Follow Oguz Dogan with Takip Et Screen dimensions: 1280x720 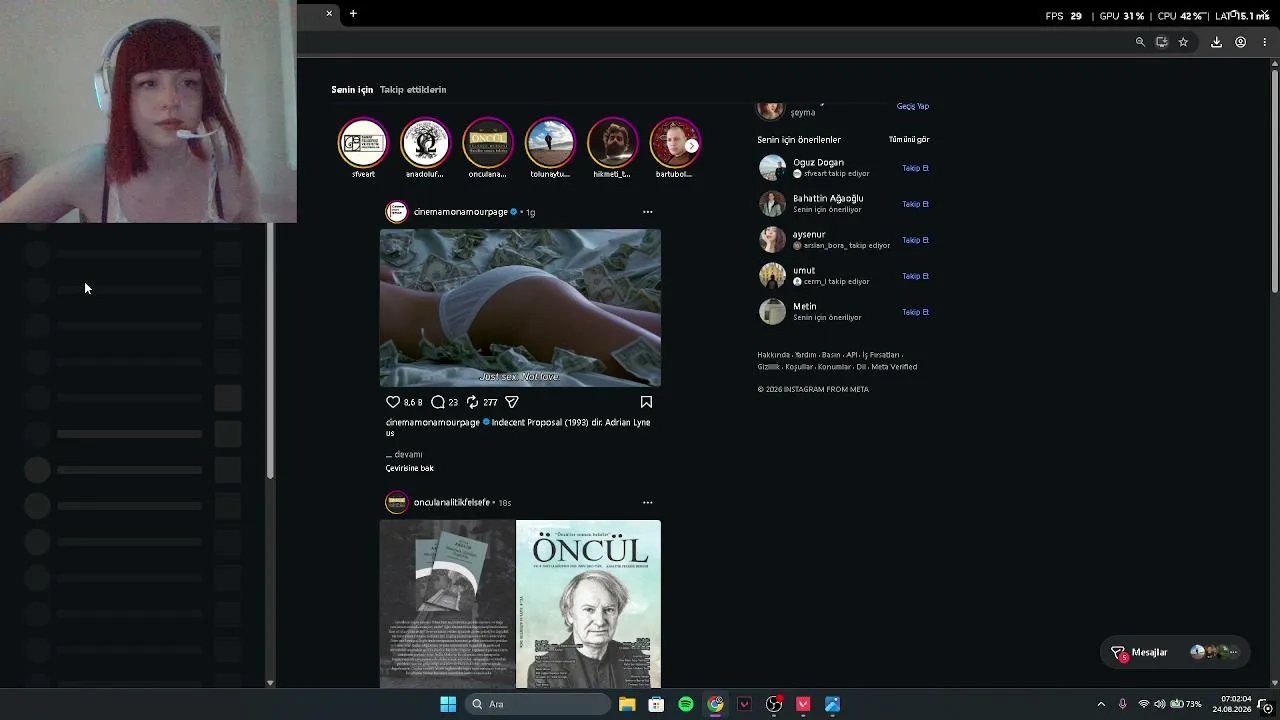click(916, 168)
